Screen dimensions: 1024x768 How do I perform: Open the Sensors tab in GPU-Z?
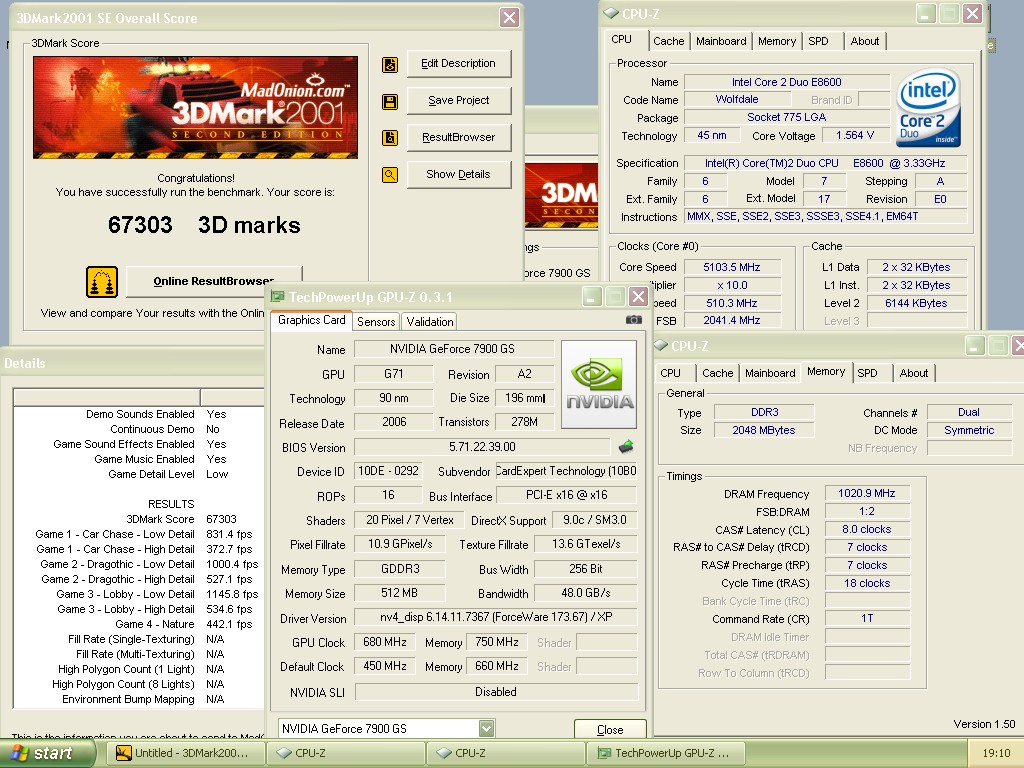[x=376, y=321]
